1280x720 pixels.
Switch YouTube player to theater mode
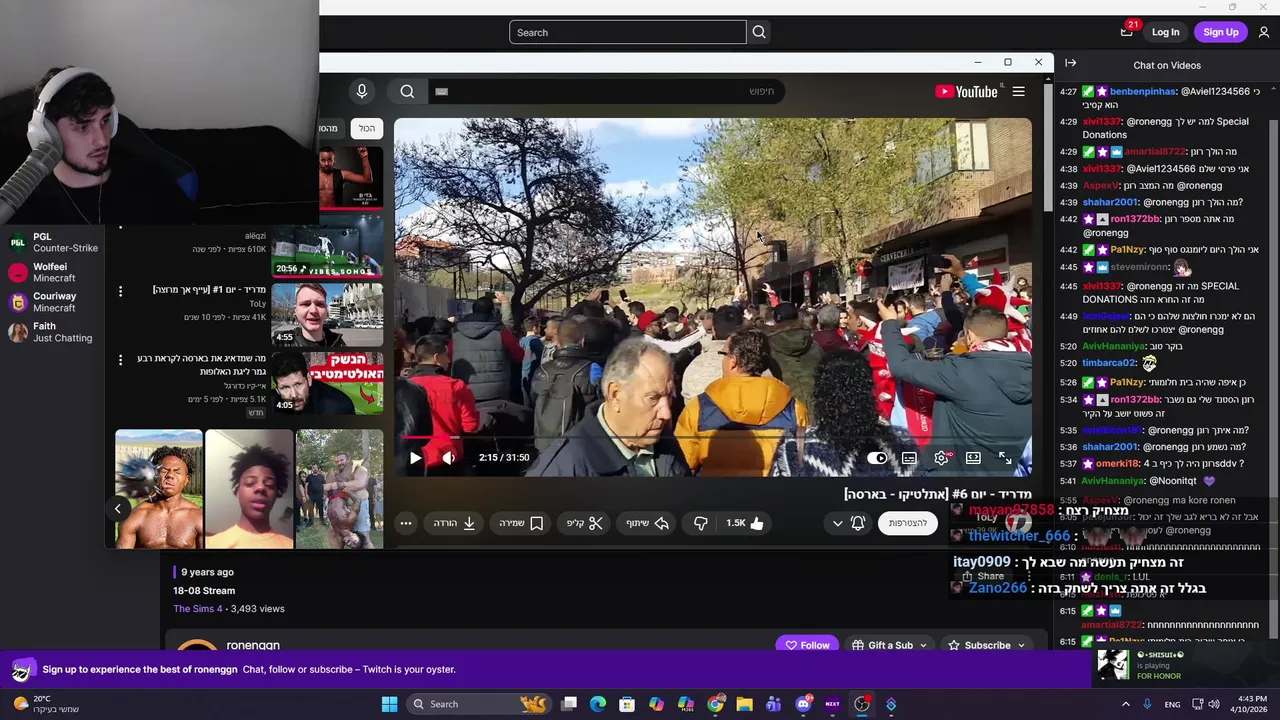tap(973, 458)
